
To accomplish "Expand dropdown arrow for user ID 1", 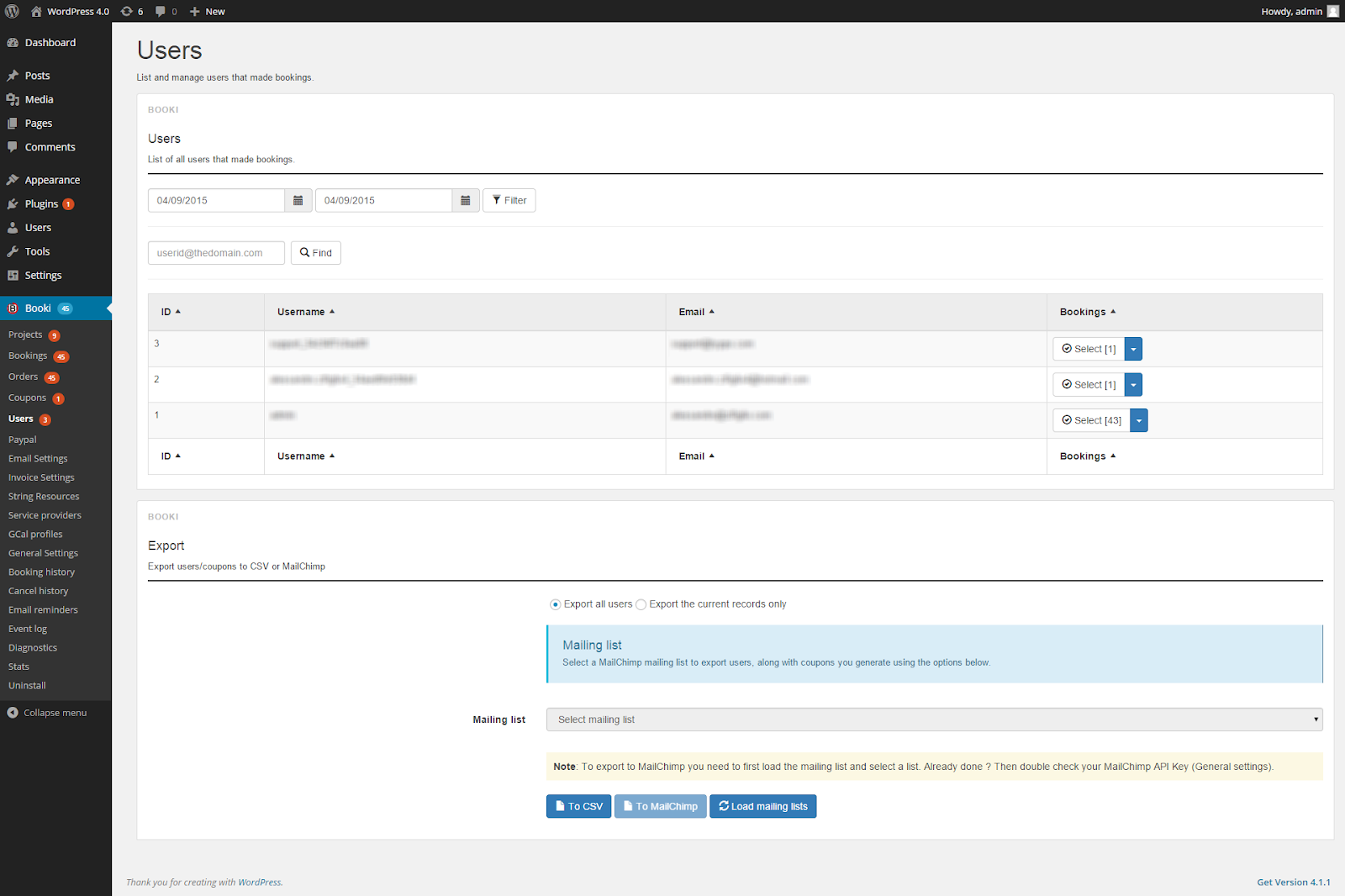I will [x=1139, y=420].
